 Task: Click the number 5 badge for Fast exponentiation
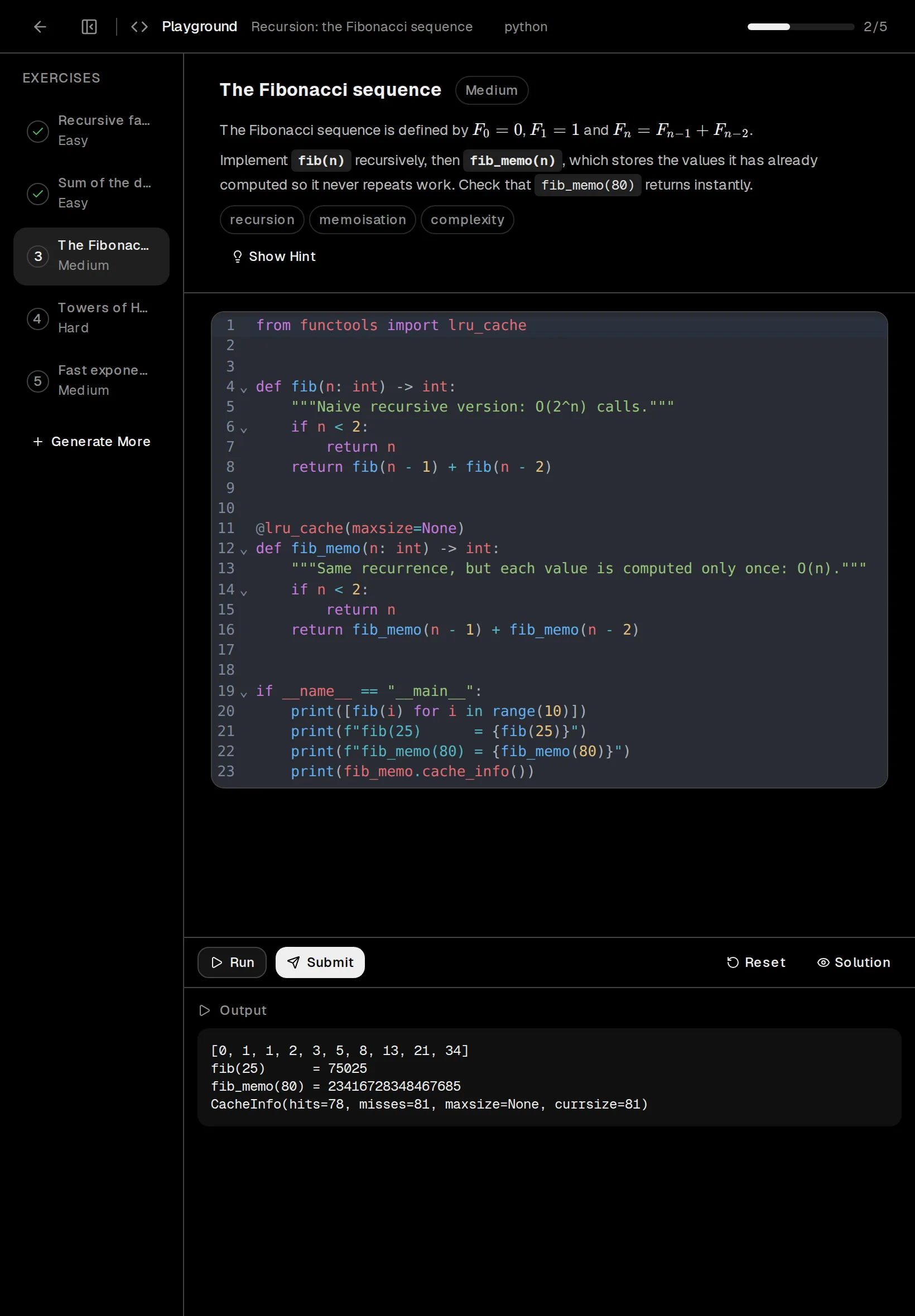[x=38, y=381]
